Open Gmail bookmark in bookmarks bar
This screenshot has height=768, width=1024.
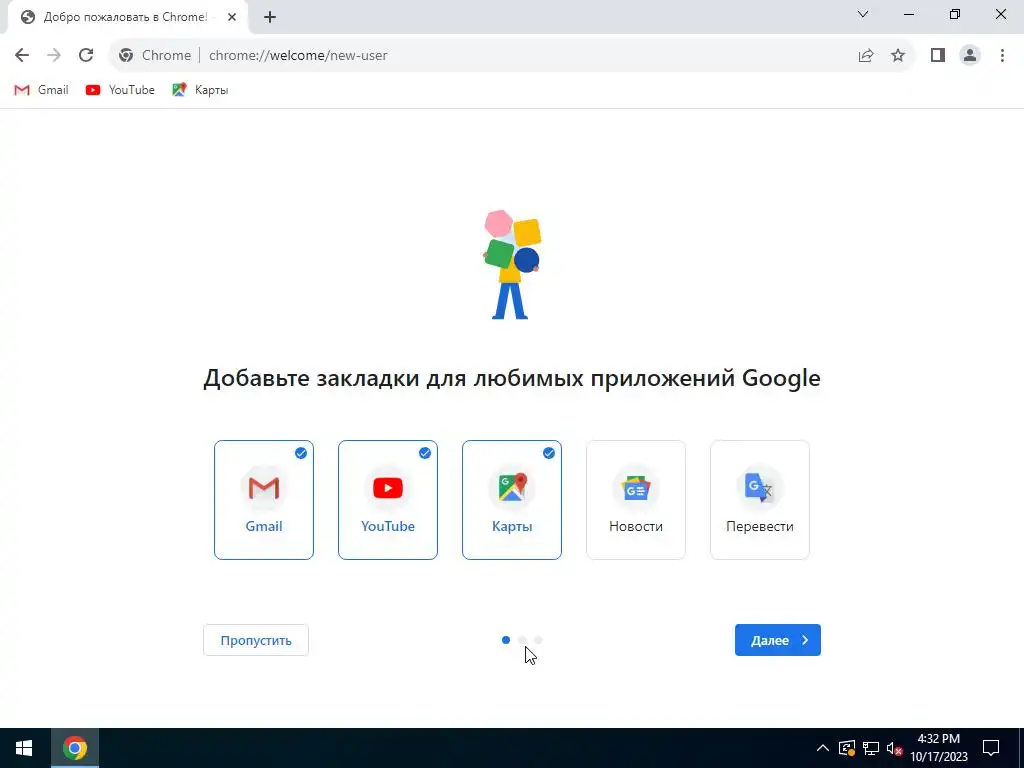(x=41, y=90)
